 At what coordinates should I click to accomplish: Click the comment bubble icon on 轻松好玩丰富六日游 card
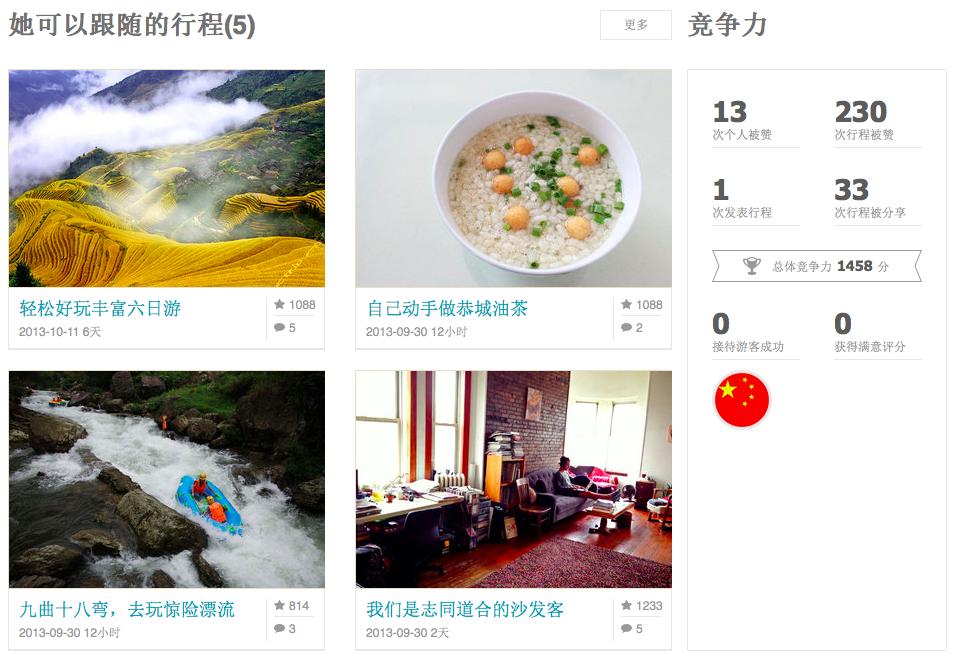click(x=280, y=328)
